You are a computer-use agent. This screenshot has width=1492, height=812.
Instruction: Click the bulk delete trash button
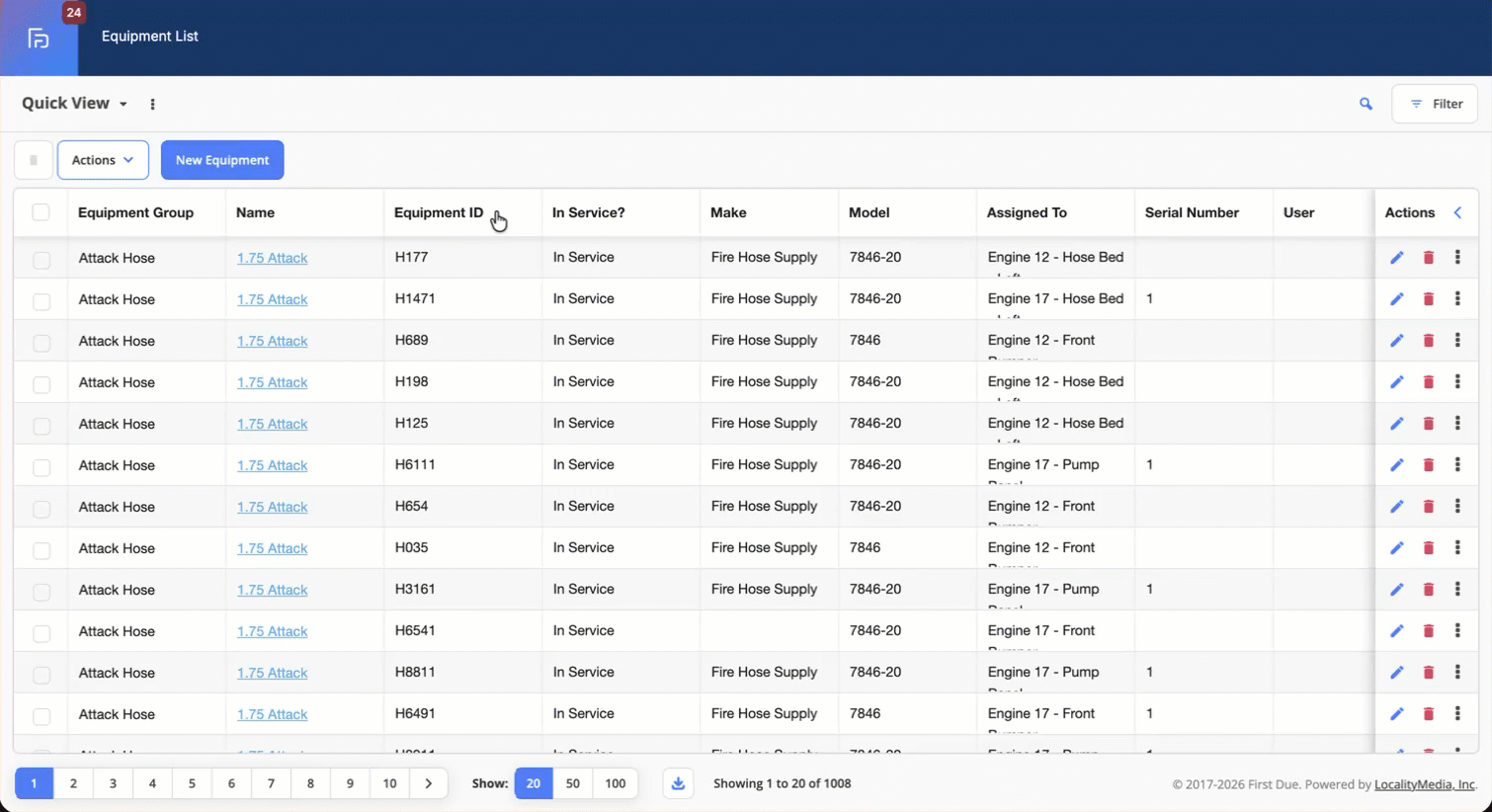pos(33,160)
